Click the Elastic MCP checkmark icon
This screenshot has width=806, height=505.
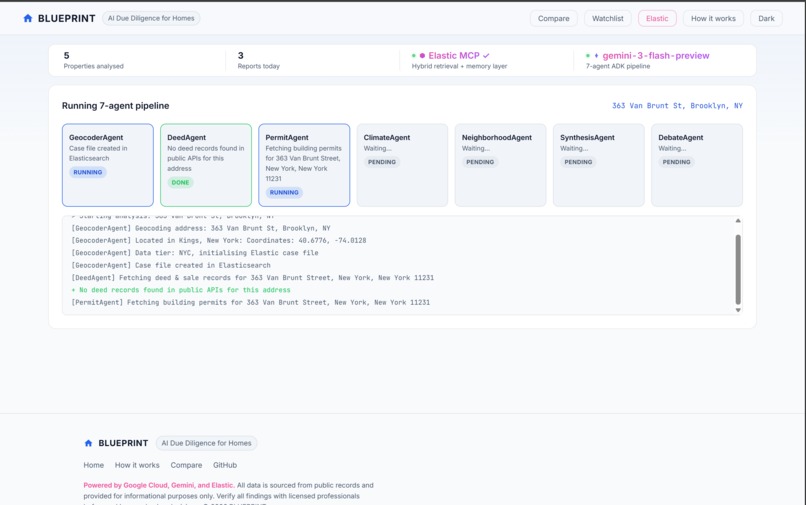(486, 56)
